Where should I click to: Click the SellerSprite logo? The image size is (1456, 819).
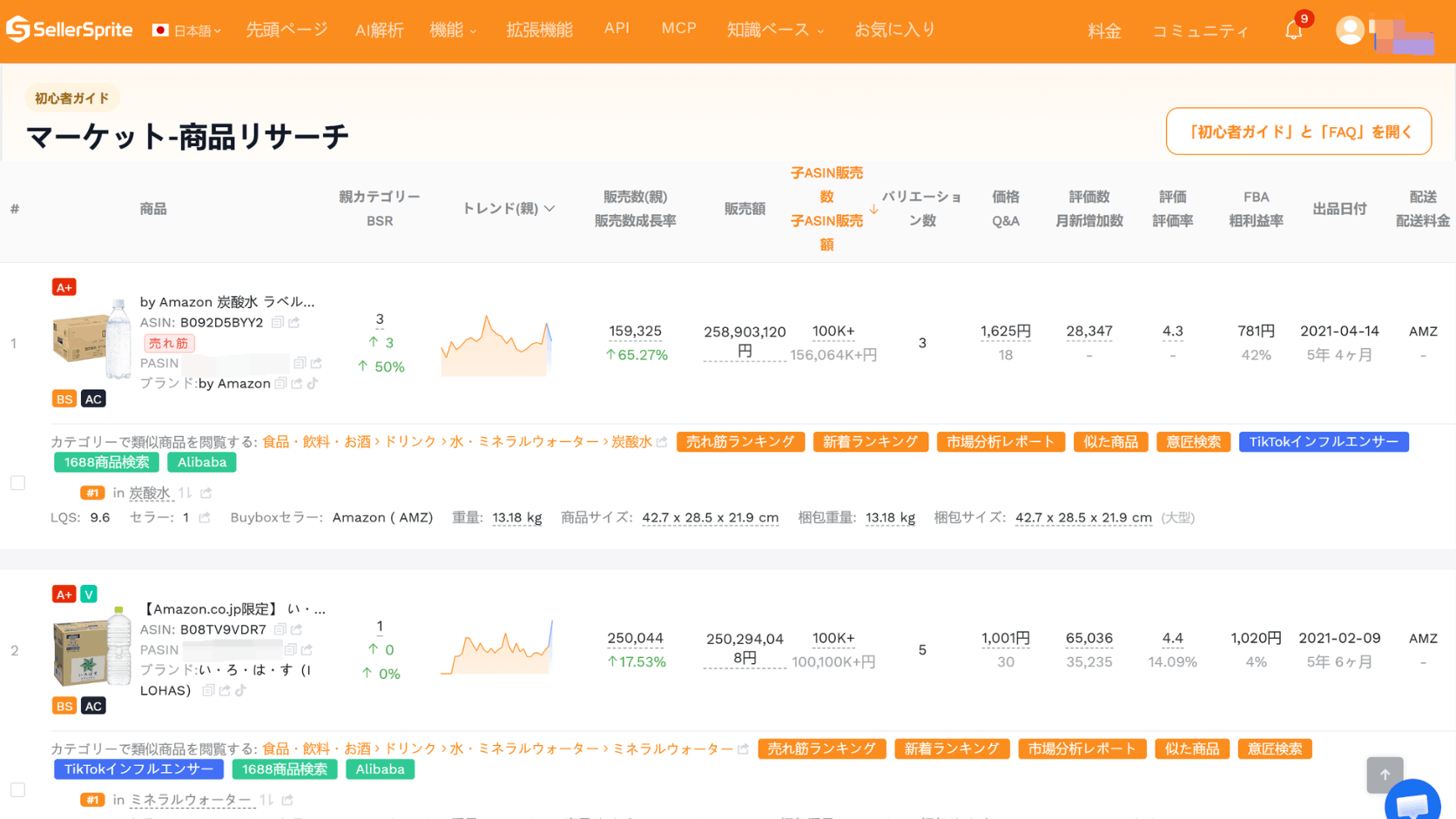click(69, 30)
